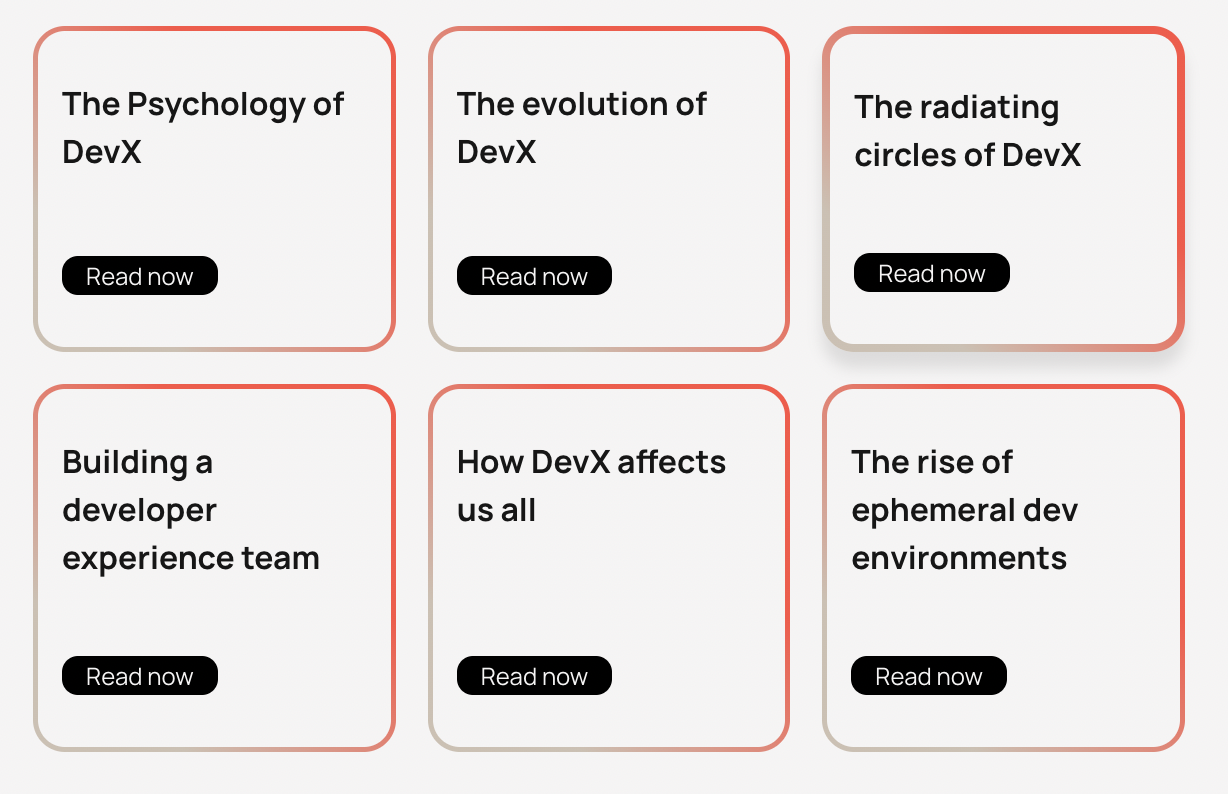Viewport: 1228px width, 794px height.
Task: Open the article titled The evolution of DevX
Action: [582, 128]
